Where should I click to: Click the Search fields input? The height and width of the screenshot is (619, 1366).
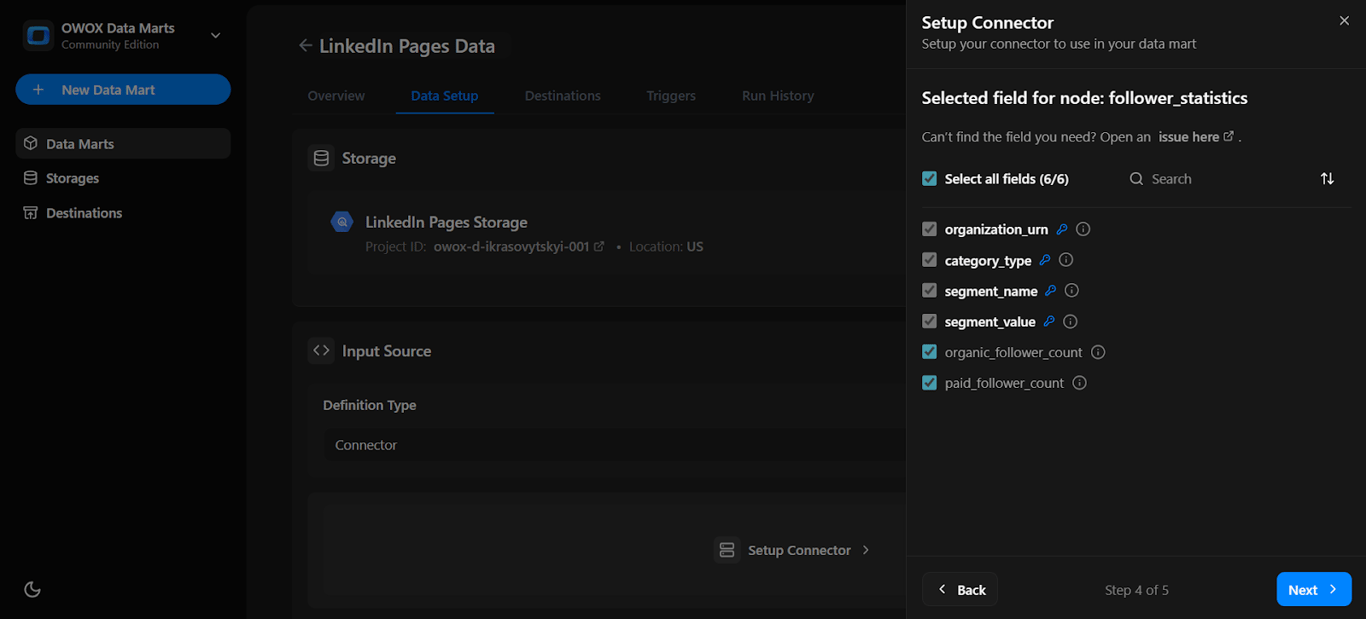[1210, 179]
